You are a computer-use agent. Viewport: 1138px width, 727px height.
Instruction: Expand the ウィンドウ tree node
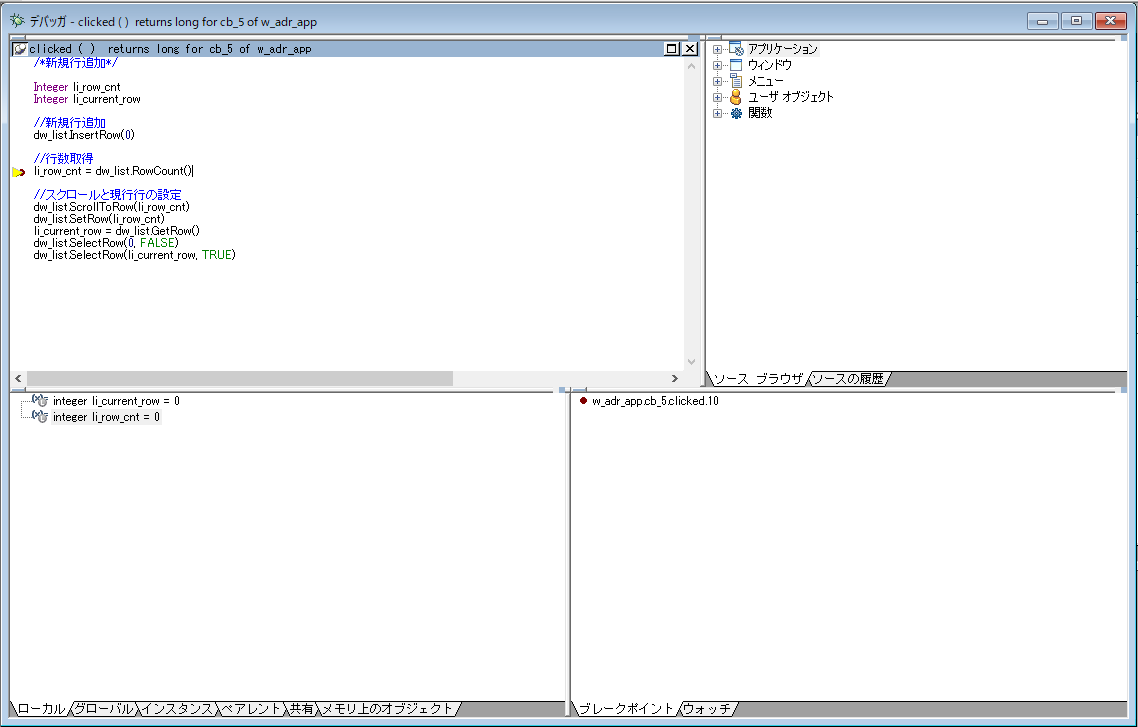[x=717, y=65]
